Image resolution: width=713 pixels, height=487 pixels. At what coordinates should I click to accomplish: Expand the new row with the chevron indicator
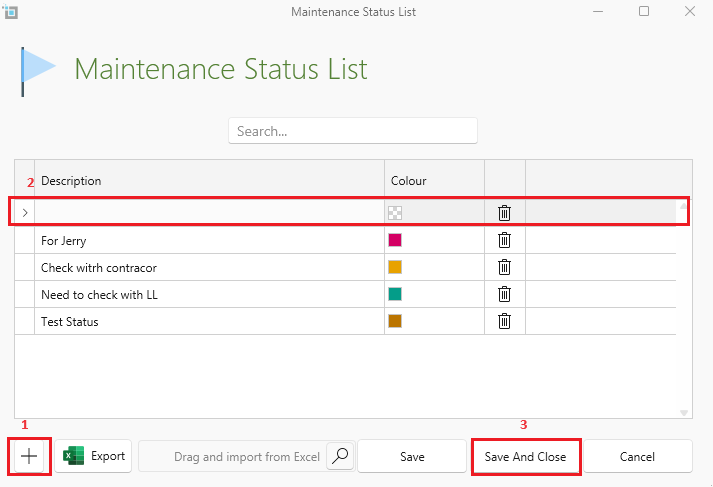pyautogui.click(x=24, y=212)
